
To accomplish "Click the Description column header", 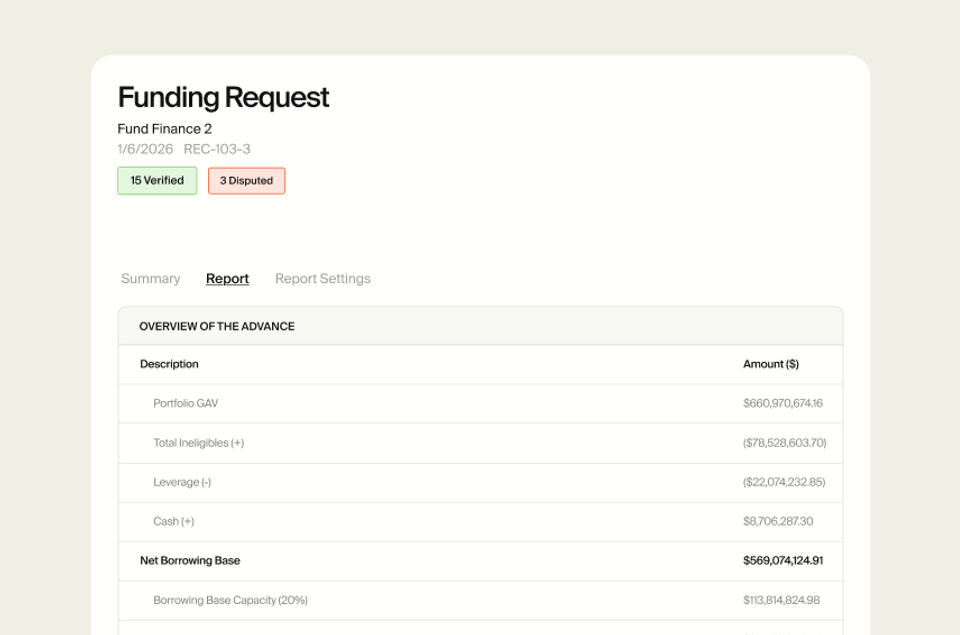I will coord(169,364).
